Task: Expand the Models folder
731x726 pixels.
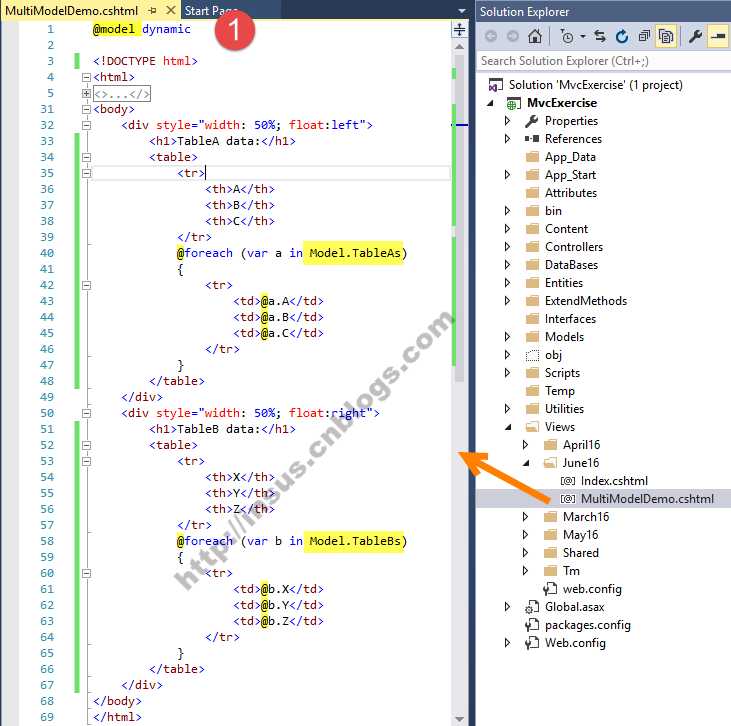Action: [507, 337]
